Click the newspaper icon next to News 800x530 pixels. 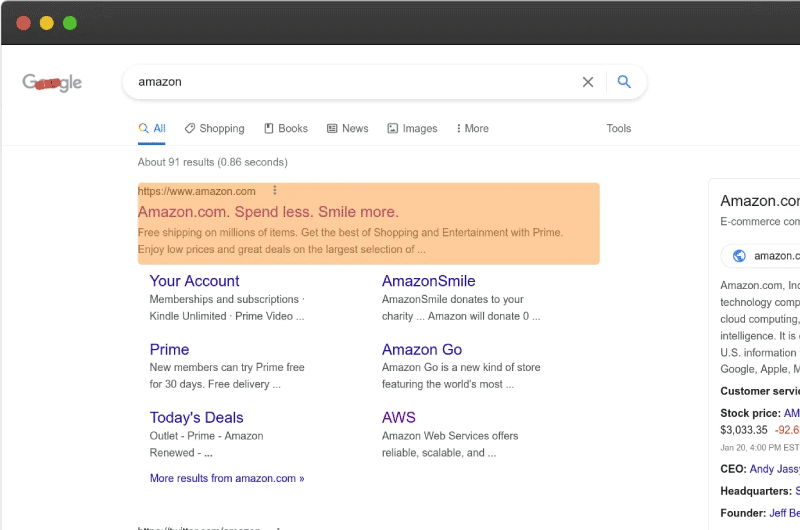point(332,129)
